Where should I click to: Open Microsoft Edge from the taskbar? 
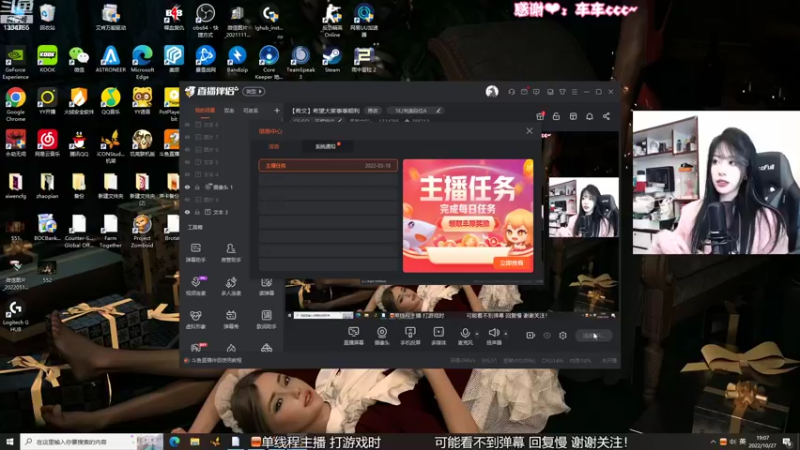point(174,442)
